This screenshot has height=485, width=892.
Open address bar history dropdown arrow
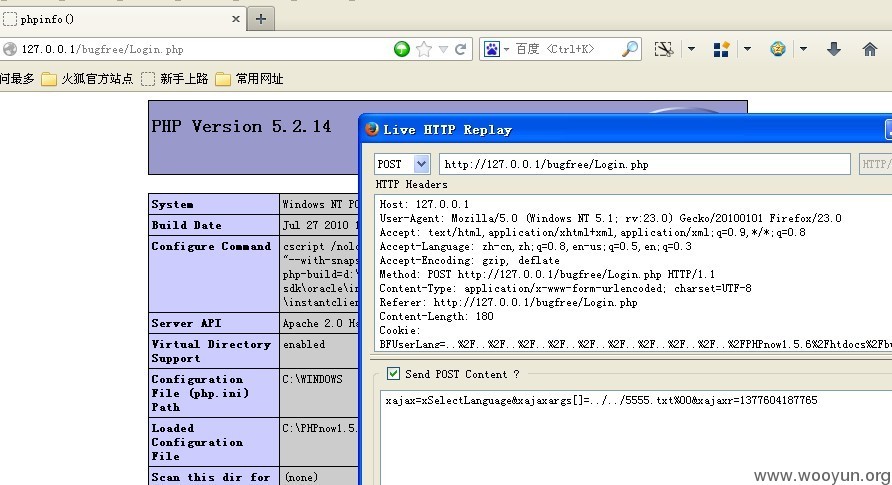tap(443, 49)
